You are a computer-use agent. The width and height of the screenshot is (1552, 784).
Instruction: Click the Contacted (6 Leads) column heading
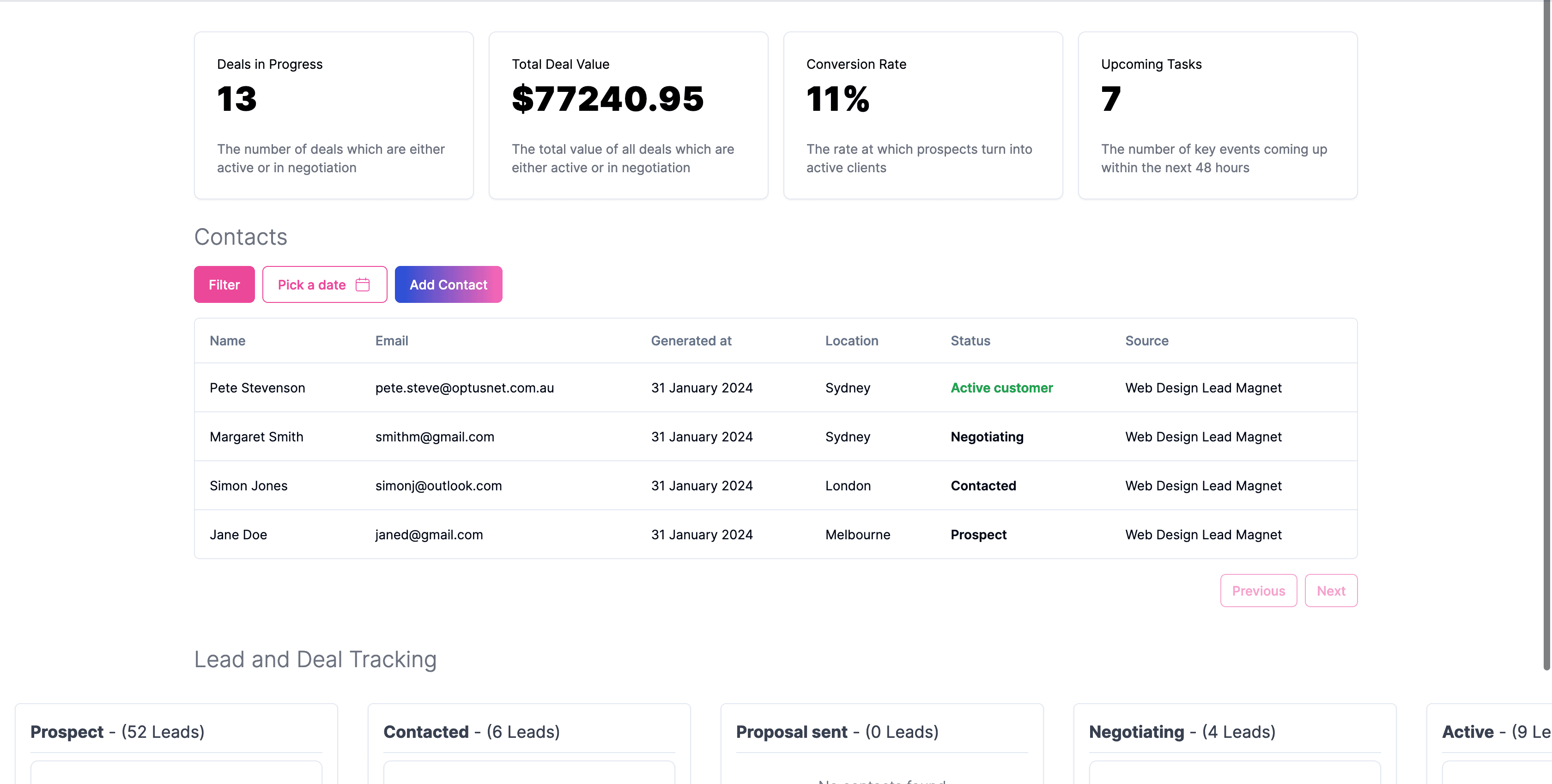coord(472,732)
